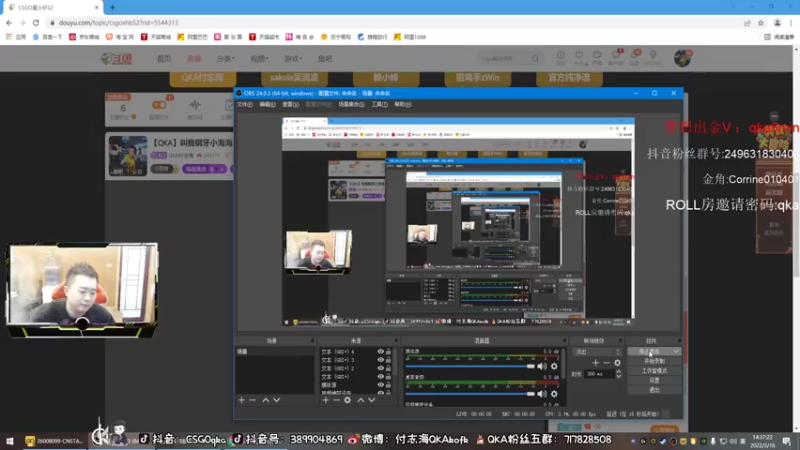Toggle lock on 文本 (GDI+) 4 source
This screenshot has height=450, width=800.
click(388, 352)
